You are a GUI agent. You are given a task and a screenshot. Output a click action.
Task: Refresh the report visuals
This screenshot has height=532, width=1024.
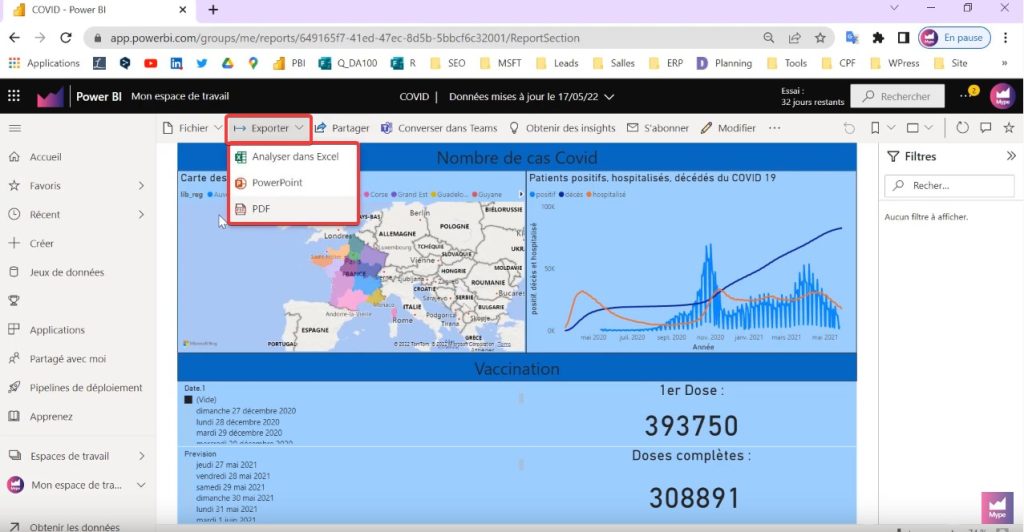coord(962,128)
